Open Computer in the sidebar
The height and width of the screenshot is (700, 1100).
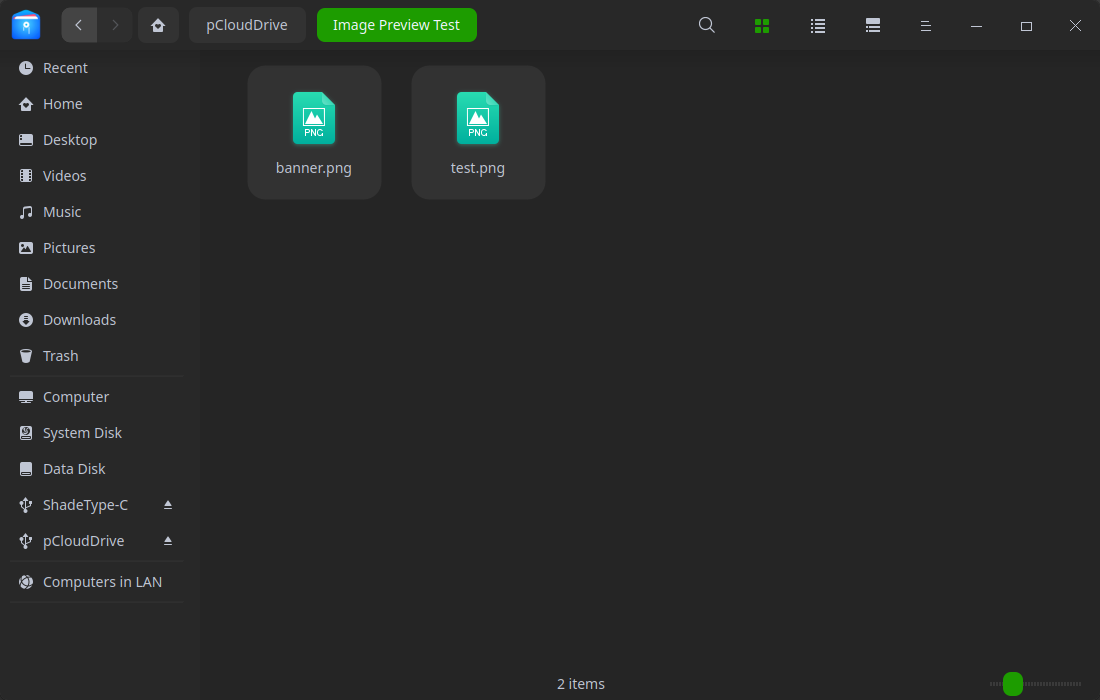(97, 397)
